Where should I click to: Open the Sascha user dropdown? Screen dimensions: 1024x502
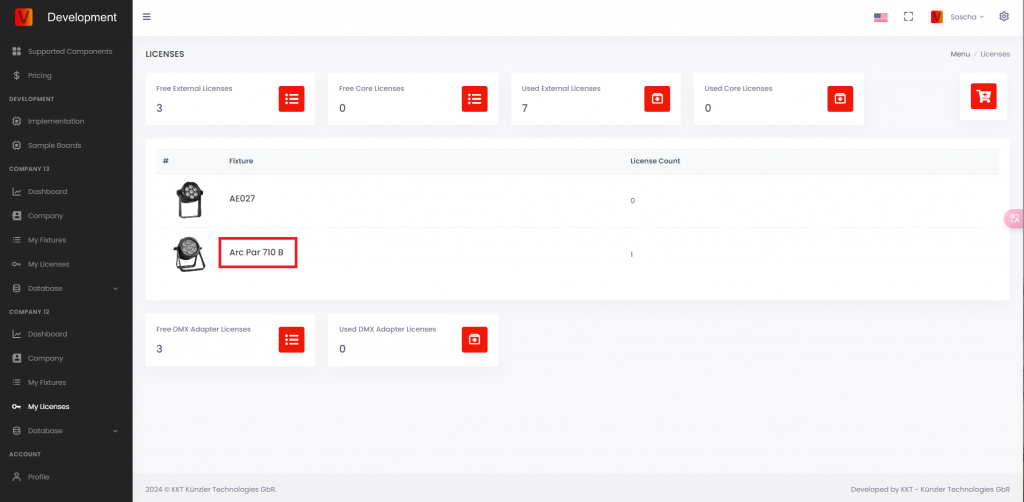coord(958,17)
